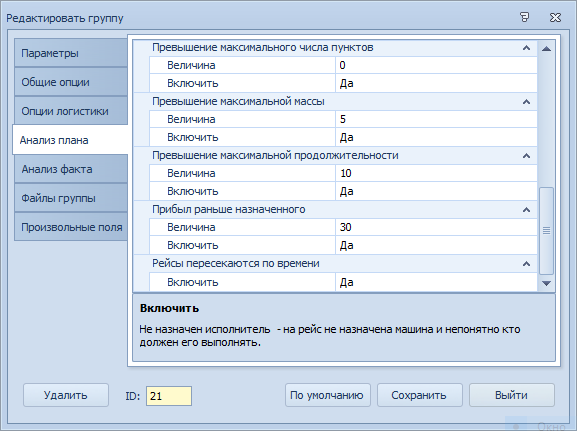The width and height of the screenshot is (577, 431).
Task: Select Величина label under максимального числа пунктов
Action: [191, 65]
